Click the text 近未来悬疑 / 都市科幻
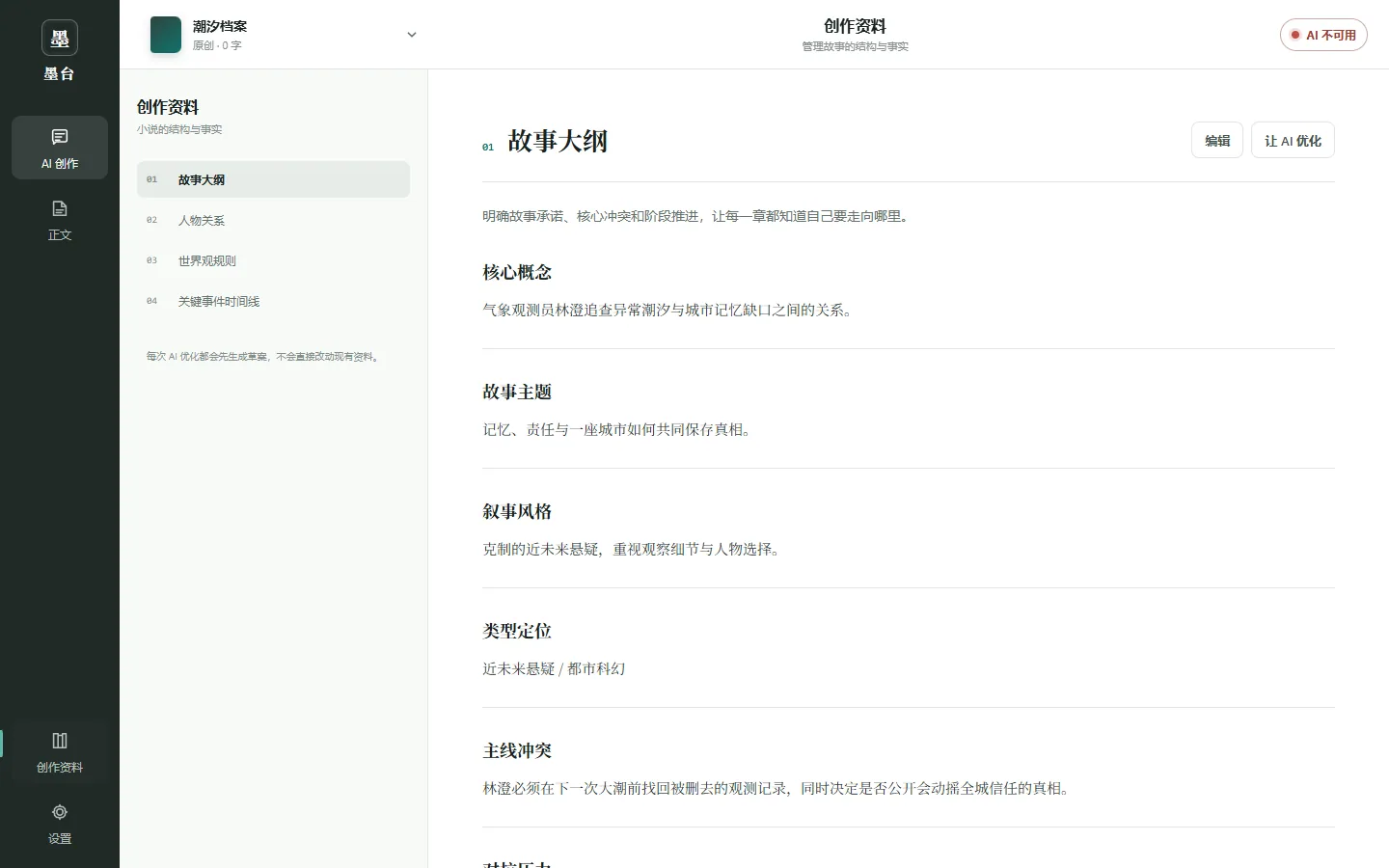Screen dimensions: 1389x868 554,669
